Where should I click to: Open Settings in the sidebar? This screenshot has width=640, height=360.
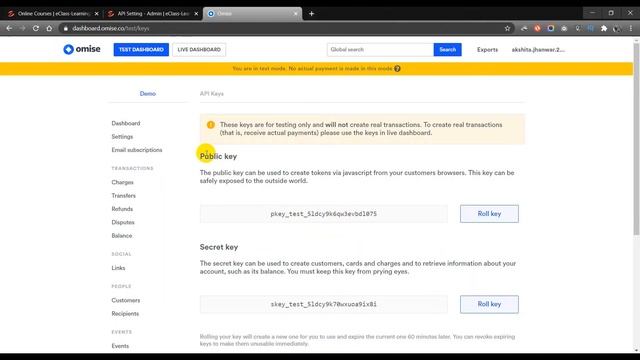[x=122, y=137]
